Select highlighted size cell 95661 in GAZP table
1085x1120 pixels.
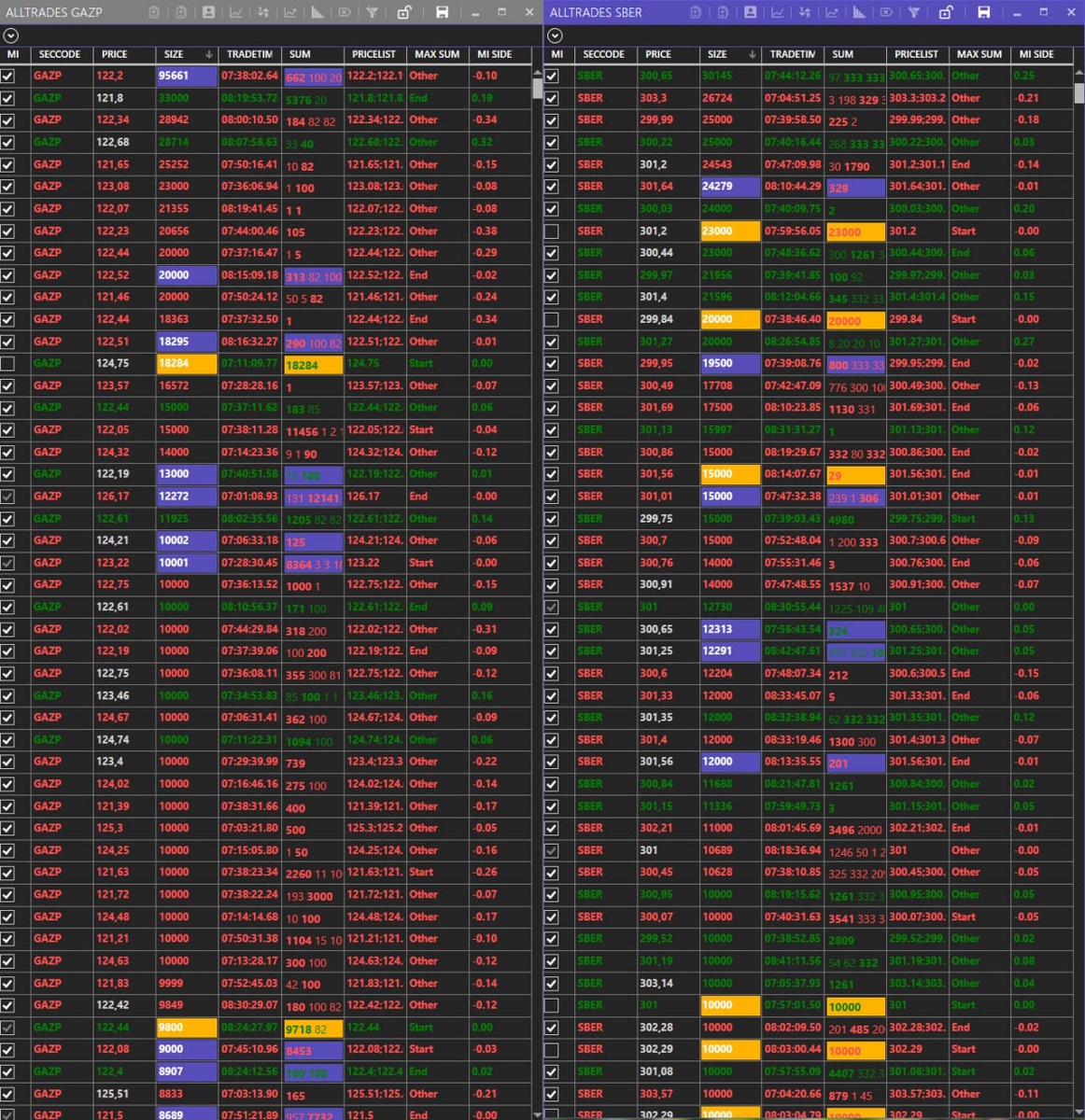pyautogui.click(x=187, y=76)
